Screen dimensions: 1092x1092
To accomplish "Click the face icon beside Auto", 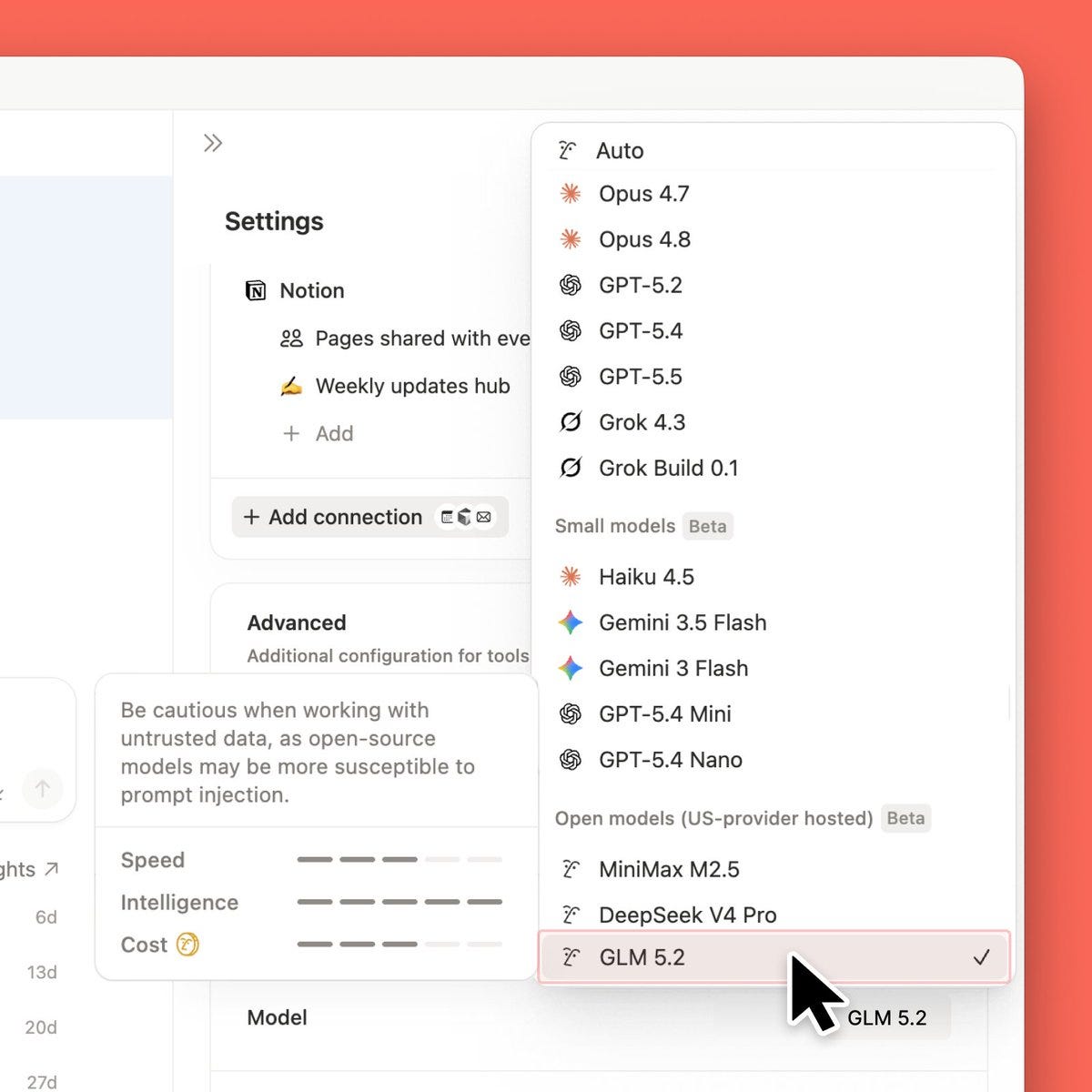I will click(x=568, y=150).
